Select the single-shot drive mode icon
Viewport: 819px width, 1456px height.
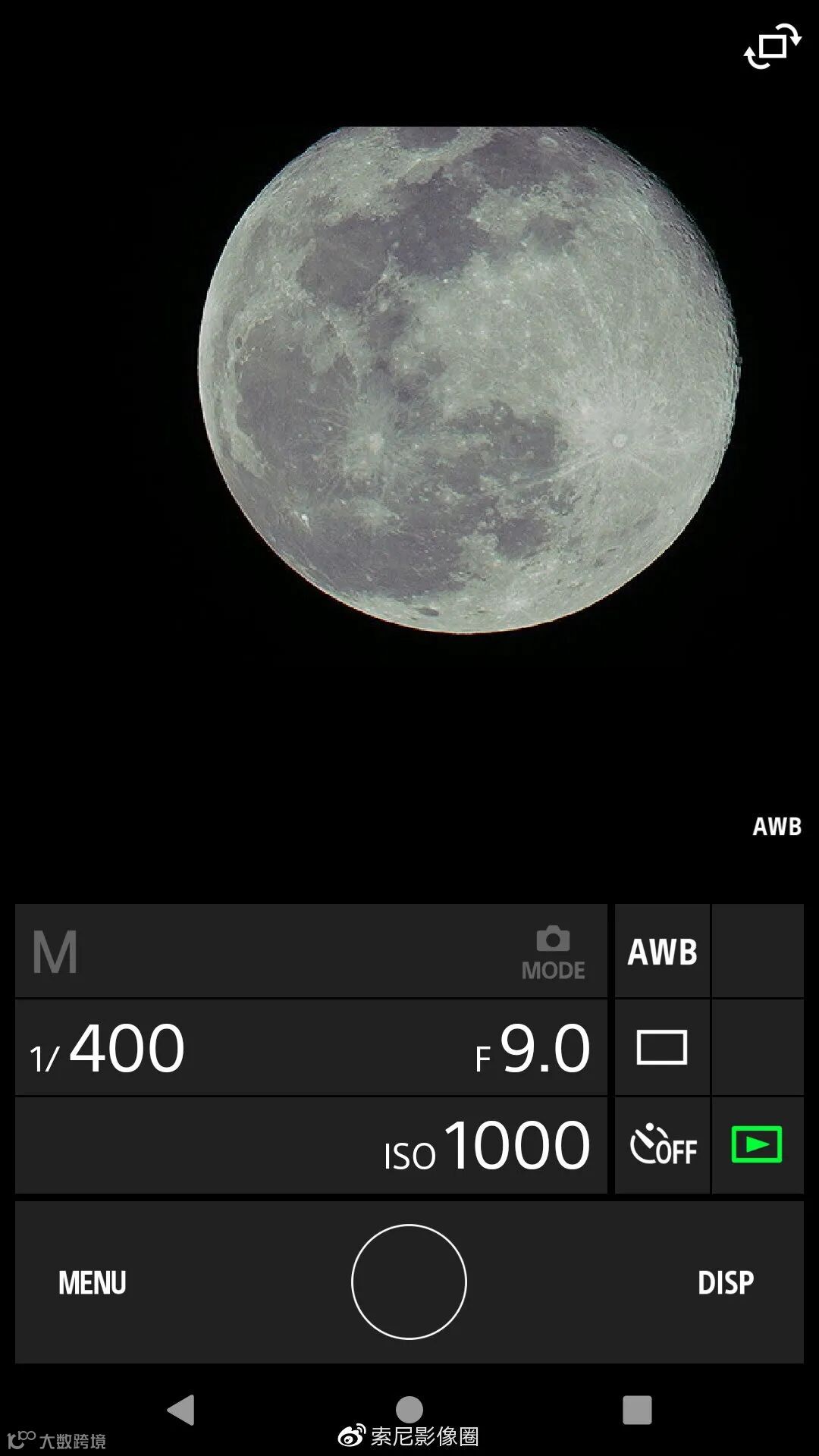[x=662, y=1047]
